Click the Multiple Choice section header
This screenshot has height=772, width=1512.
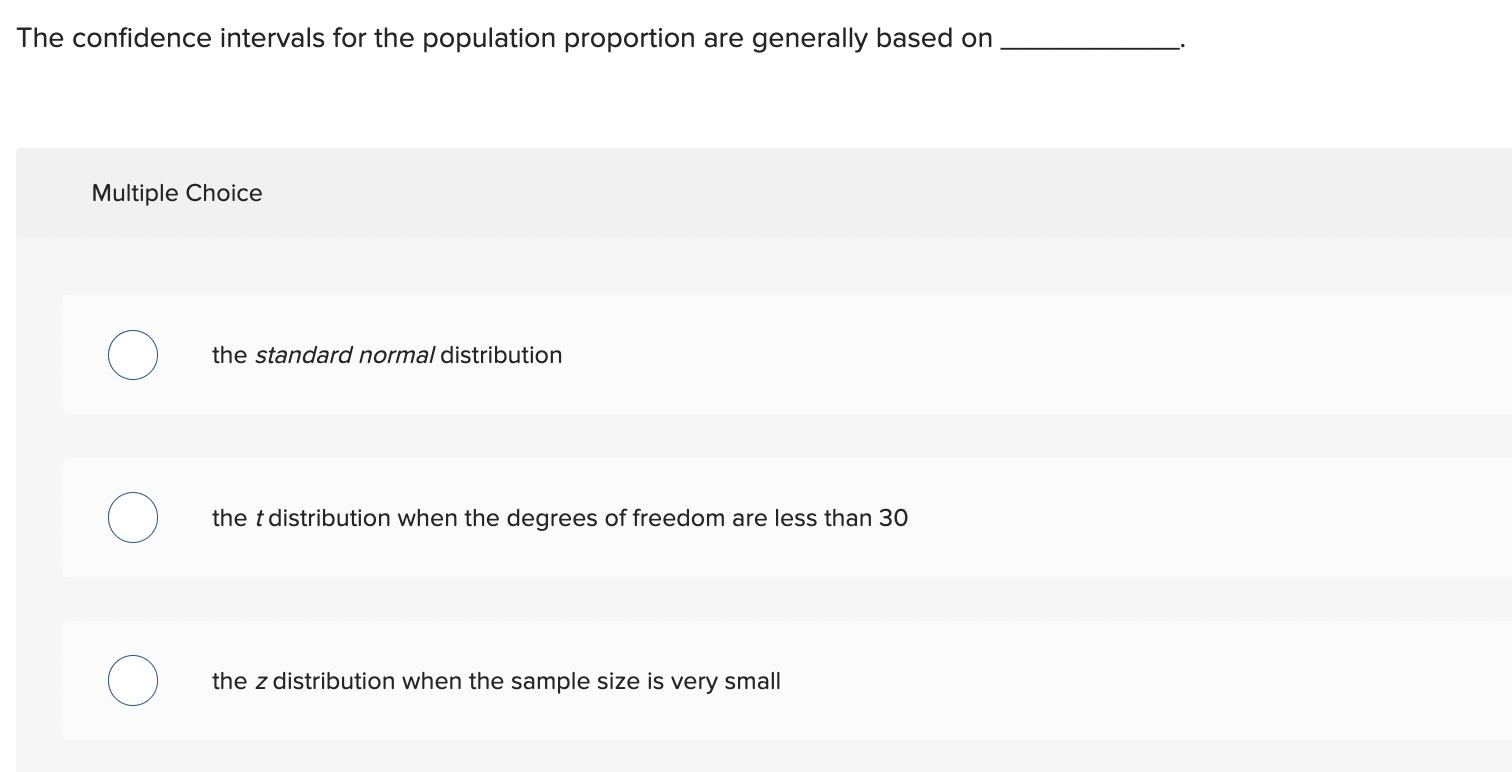pos(176,192)
